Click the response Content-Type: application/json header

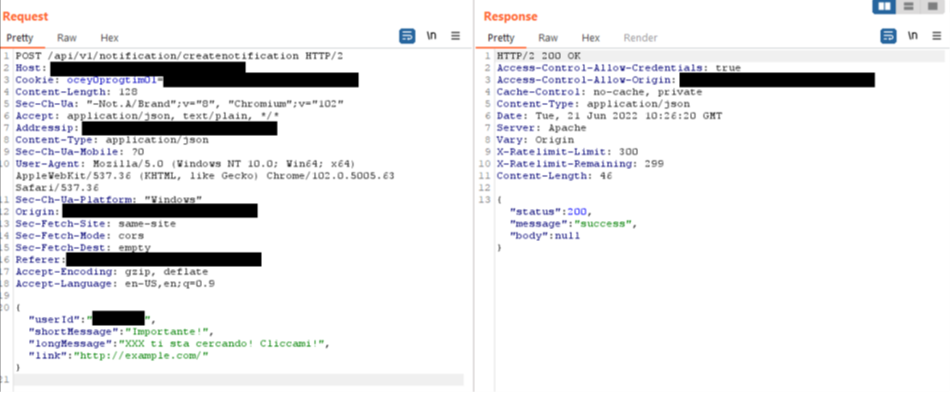[593, 104]
